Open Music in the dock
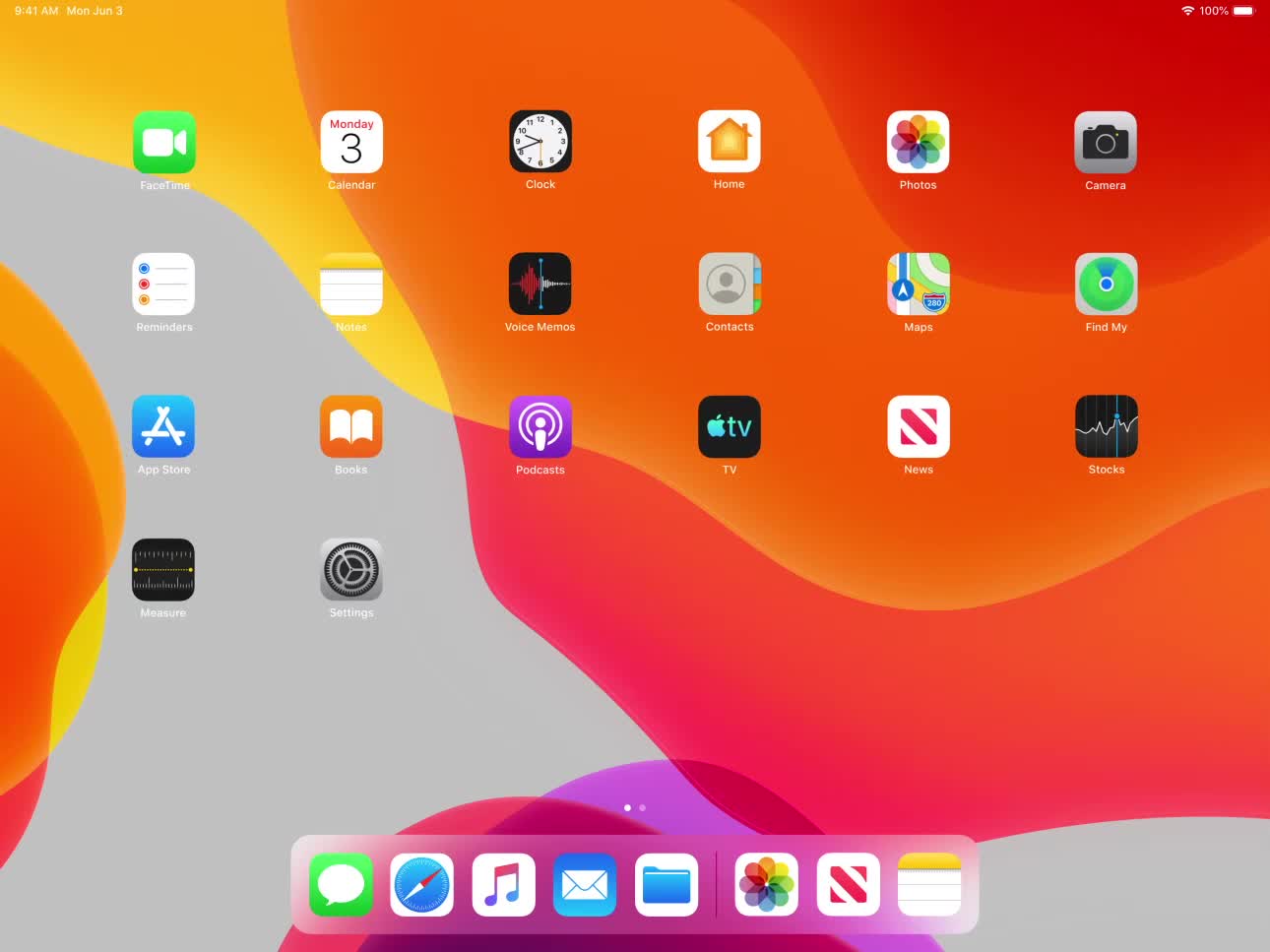 (x=504, y=885)
